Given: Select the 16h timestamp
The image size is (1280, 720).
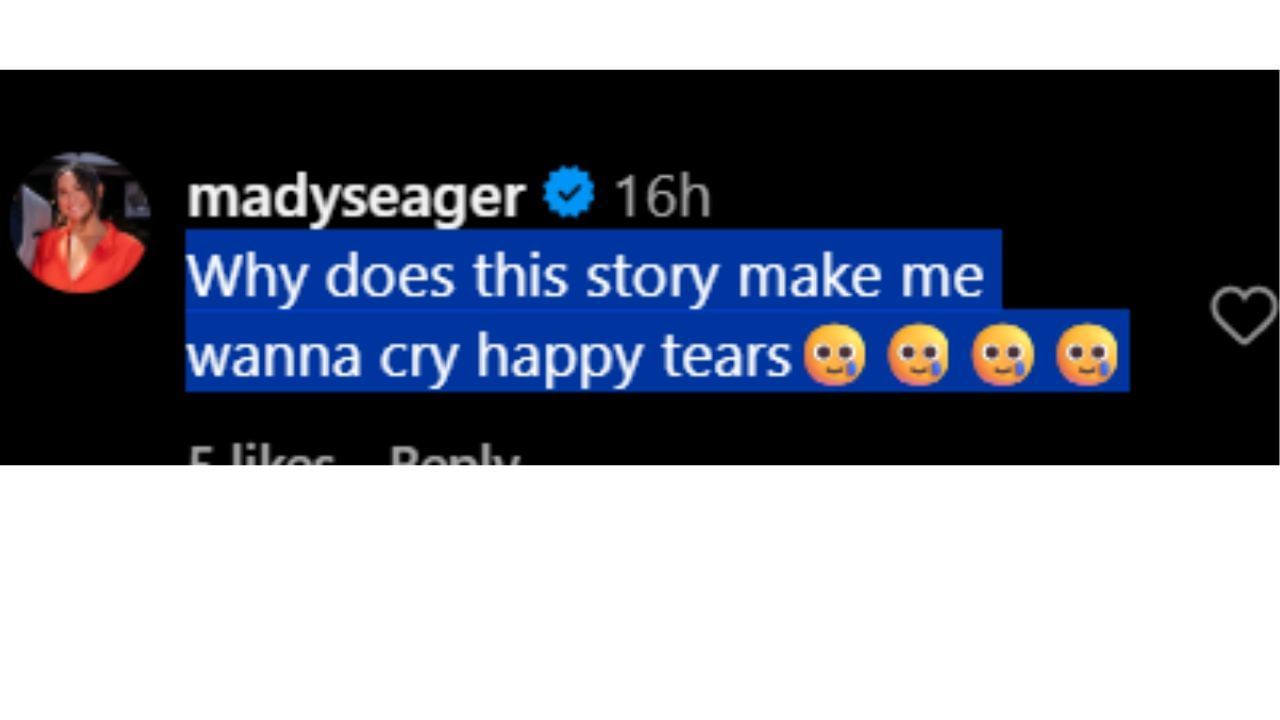Looking at the screenshot, I should [x=663, y=196].
